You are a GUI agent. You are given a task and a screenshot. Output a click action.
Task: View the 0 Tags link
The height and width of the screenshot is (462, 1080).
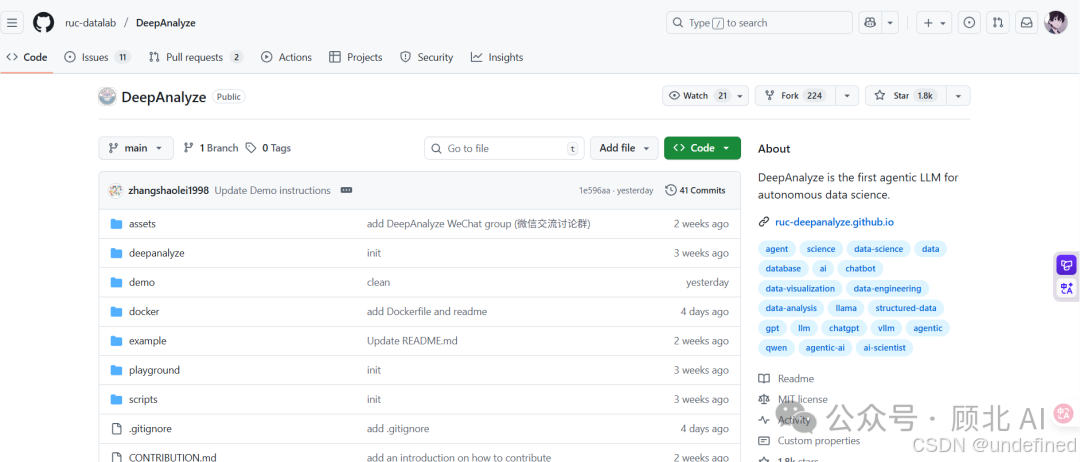tap(269, 148)
